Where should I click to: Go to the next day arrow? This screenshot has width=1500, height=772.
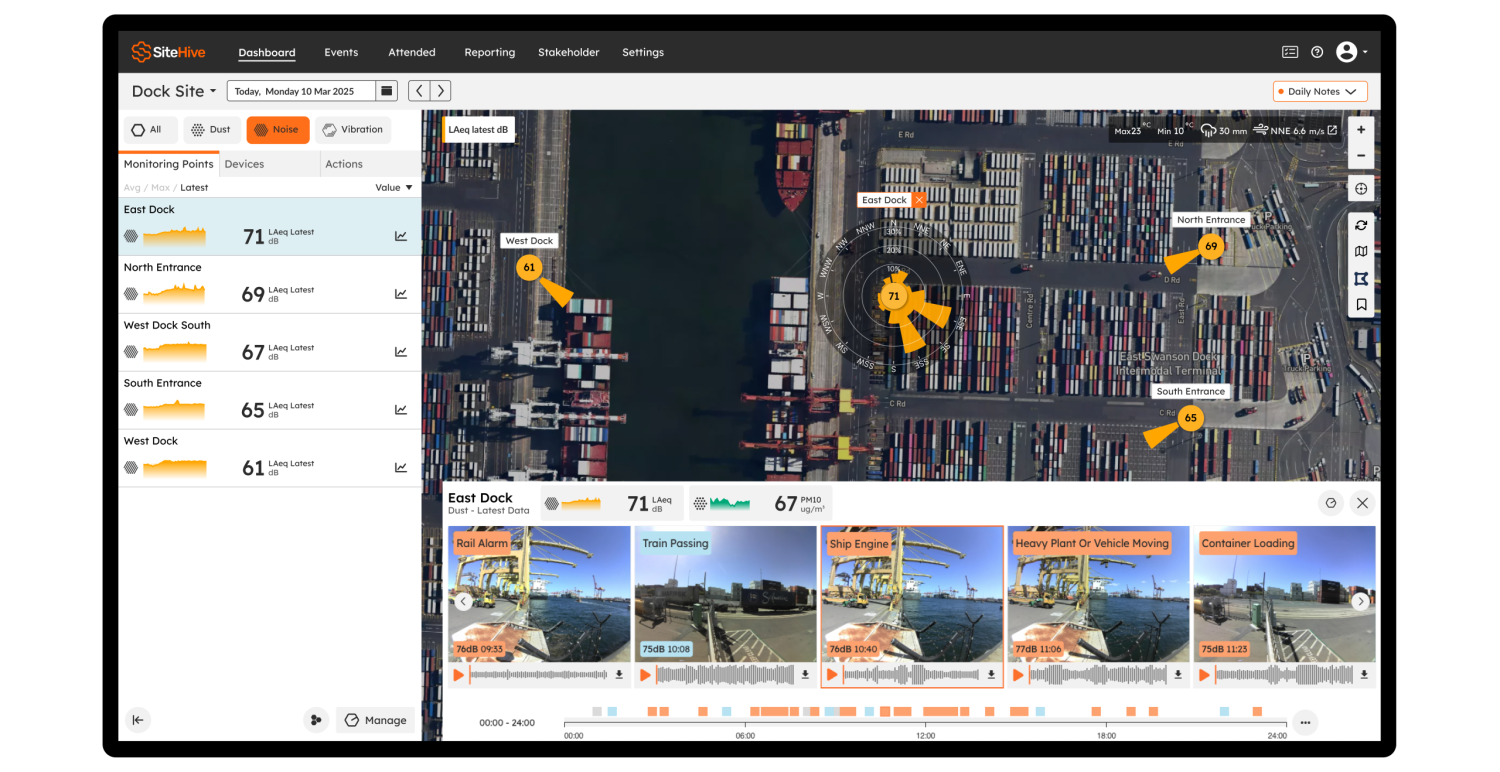tap(440, 91)
